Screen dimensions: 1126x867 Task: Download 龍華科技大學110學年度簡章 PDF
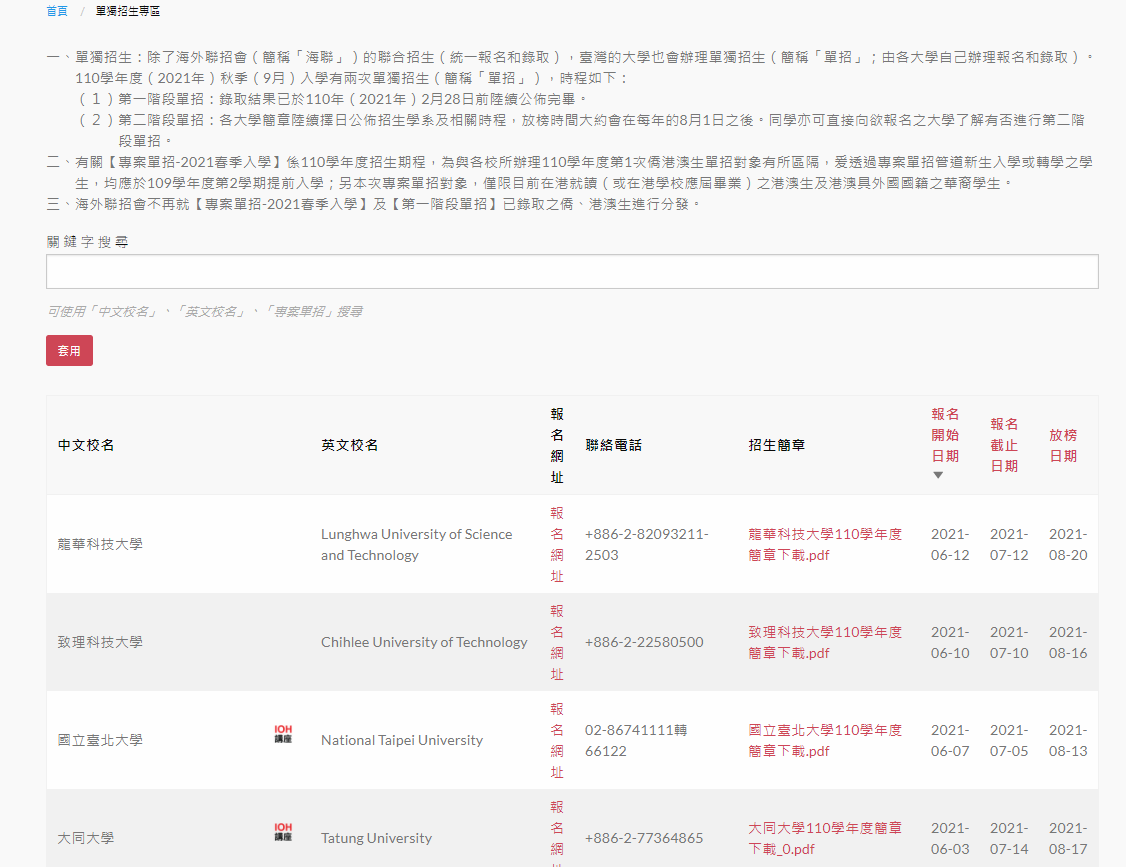(824, 544)
